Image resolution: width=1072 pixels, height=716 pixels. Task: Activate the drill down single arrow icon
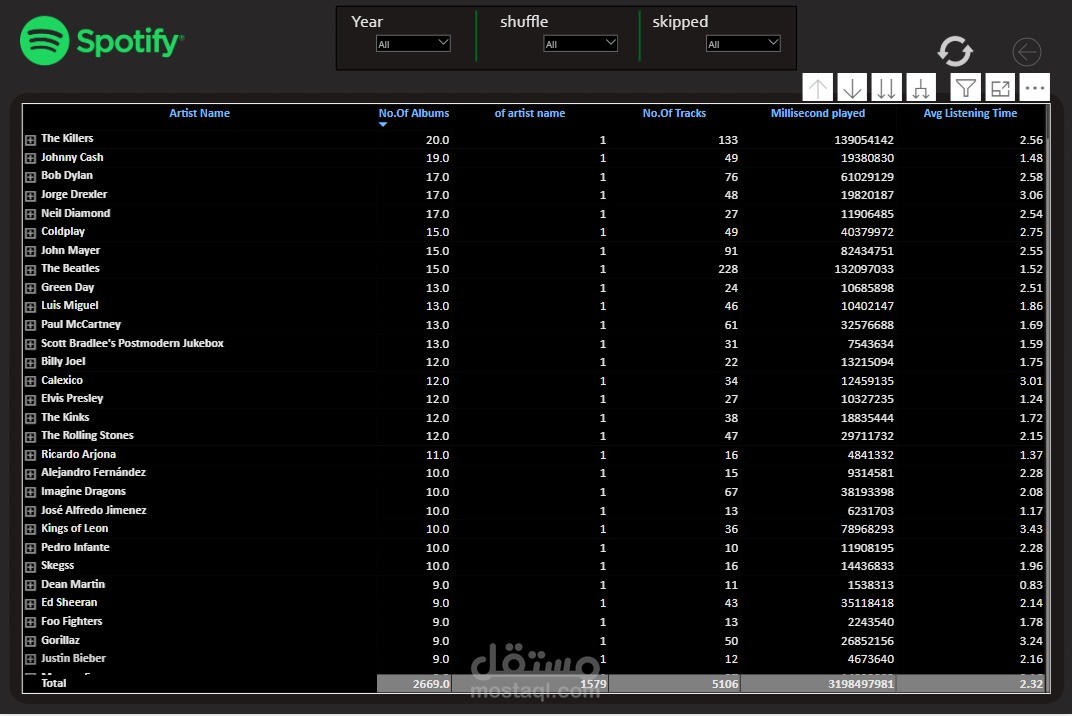tap(852, 88)
